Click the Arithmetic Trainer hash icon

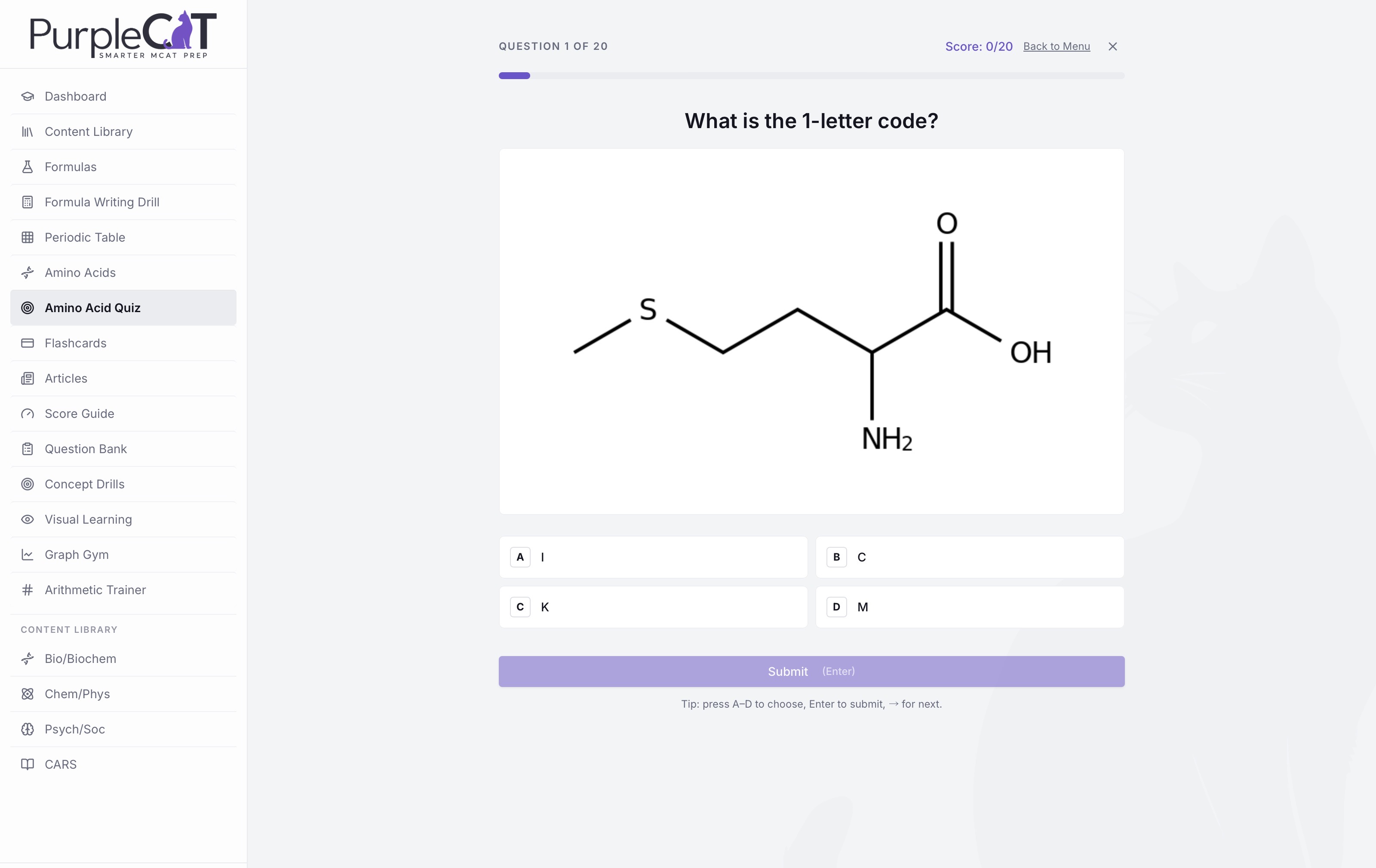28,590
